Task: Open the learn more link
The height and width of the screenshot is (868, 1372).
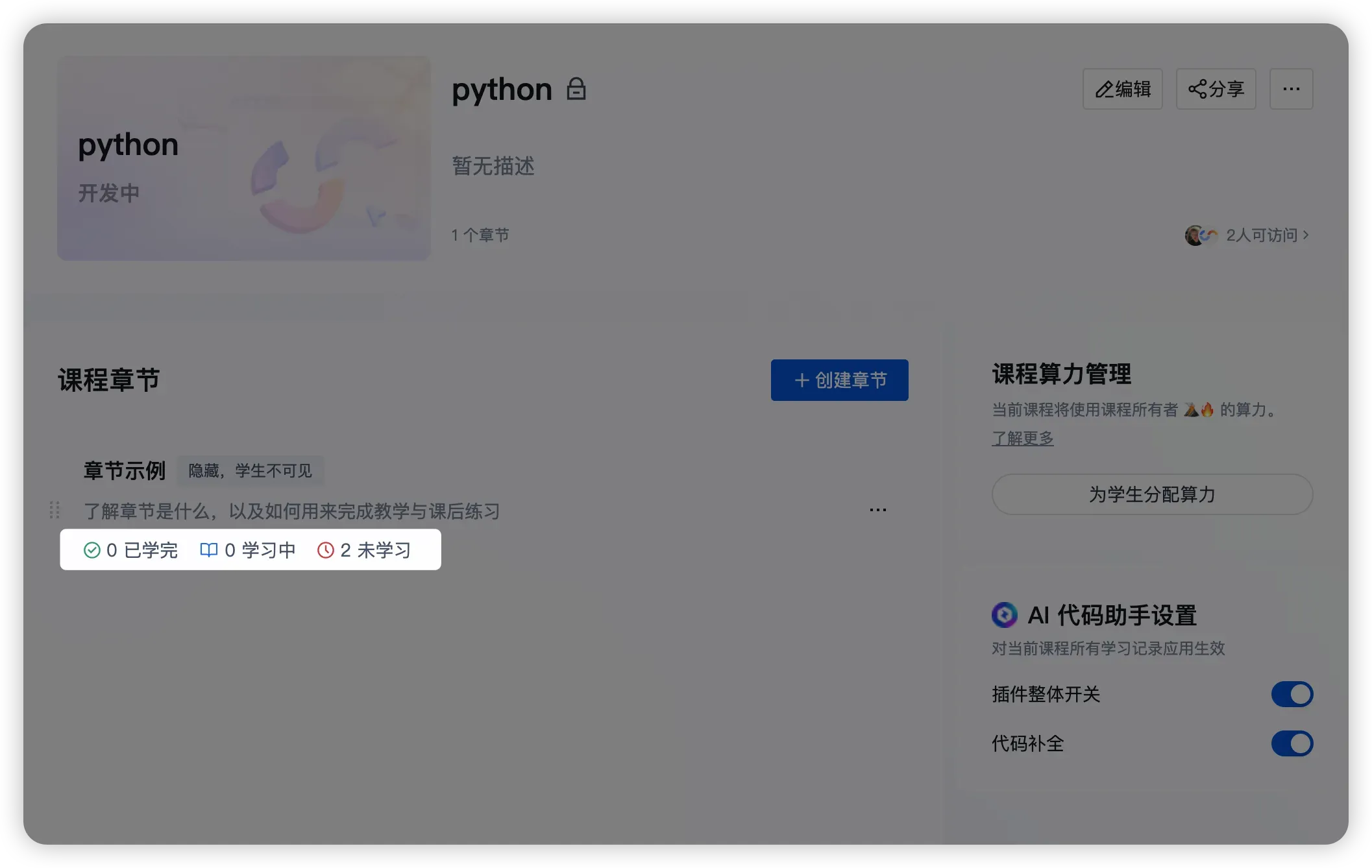Action: (1022, 439)
